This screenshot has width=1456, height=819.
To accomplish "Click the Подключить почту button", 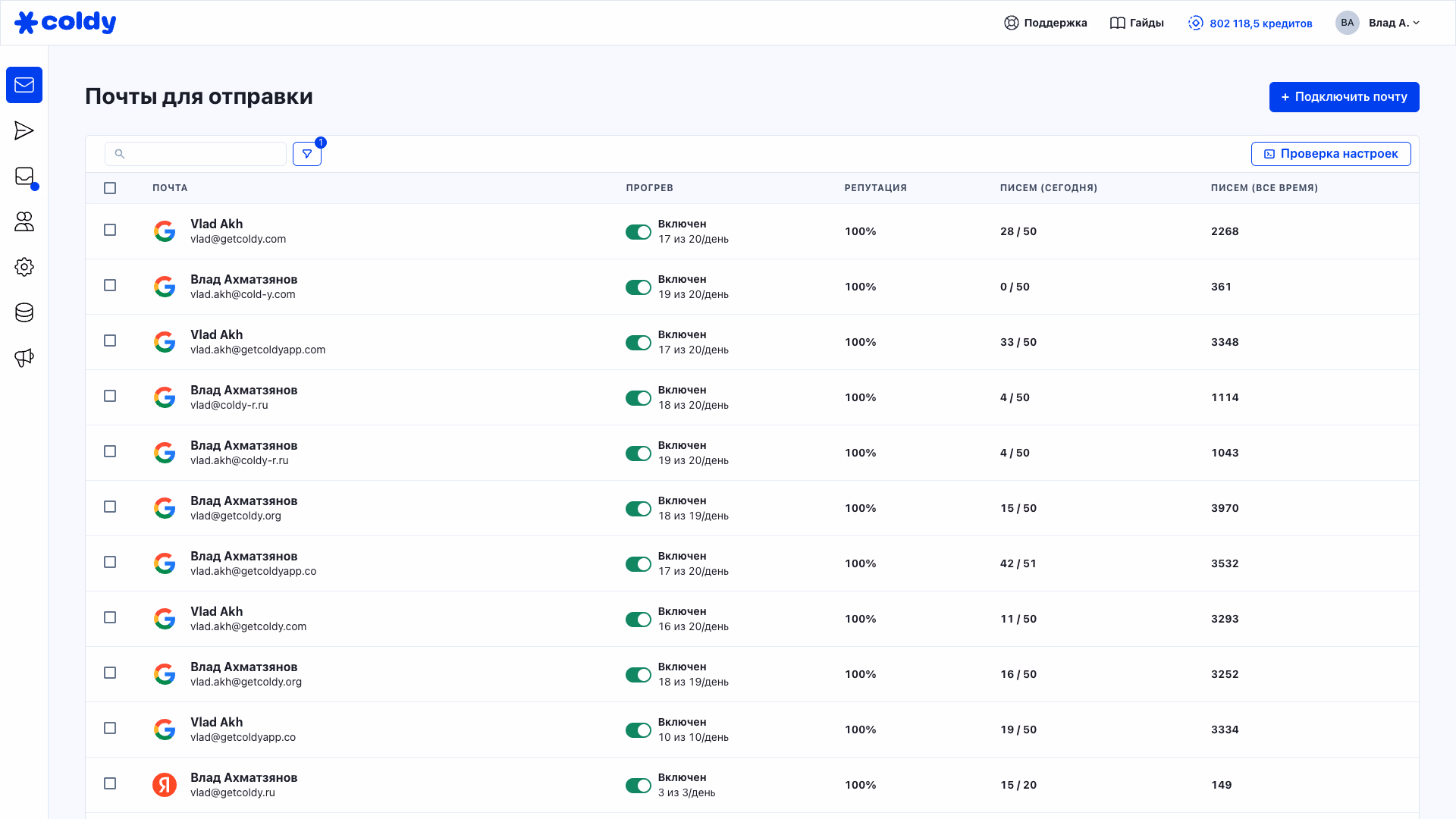I will click(x=1344, y=97).
